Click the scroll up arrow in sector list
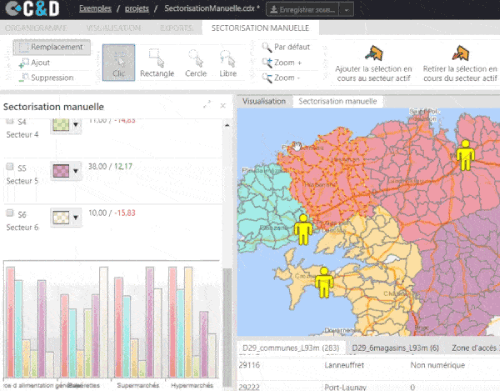Screen dimensions: 500x391 pyautogui.click(x=227, y=125)
